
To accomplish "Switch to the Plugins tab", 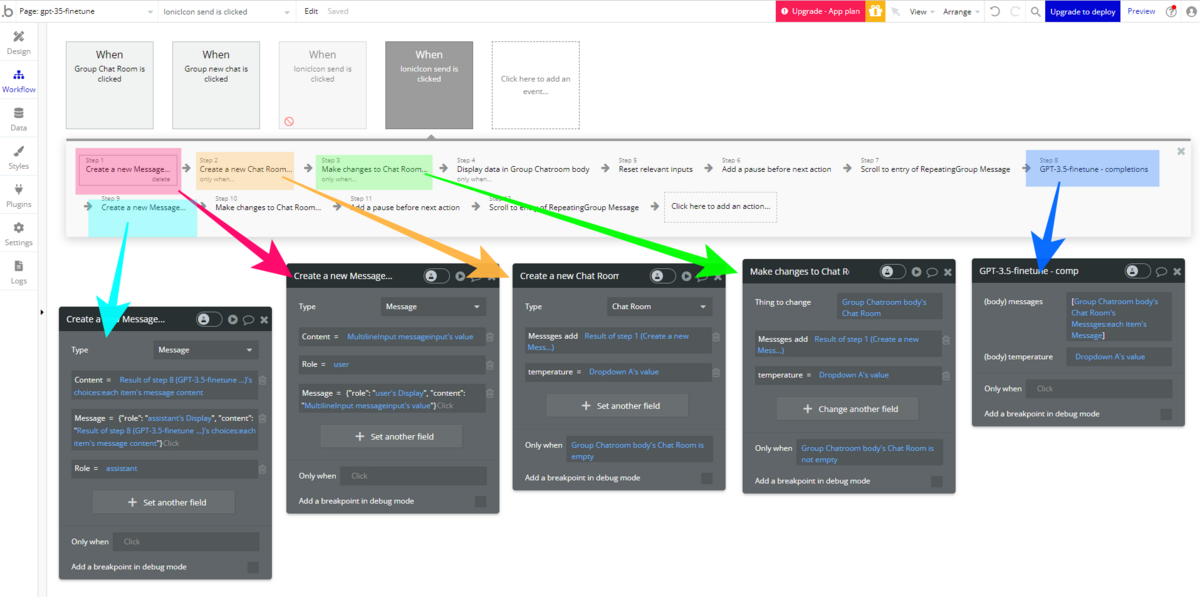I will coord(18,195).
